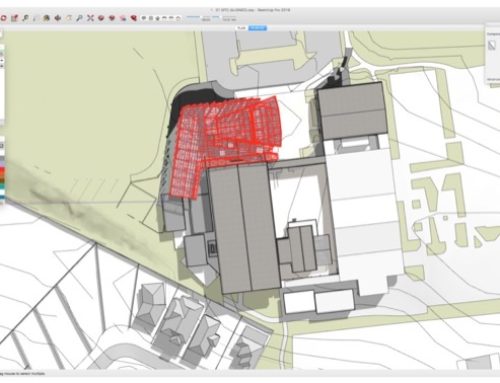Select the highlighted blue scene tab

coord(258,28)
